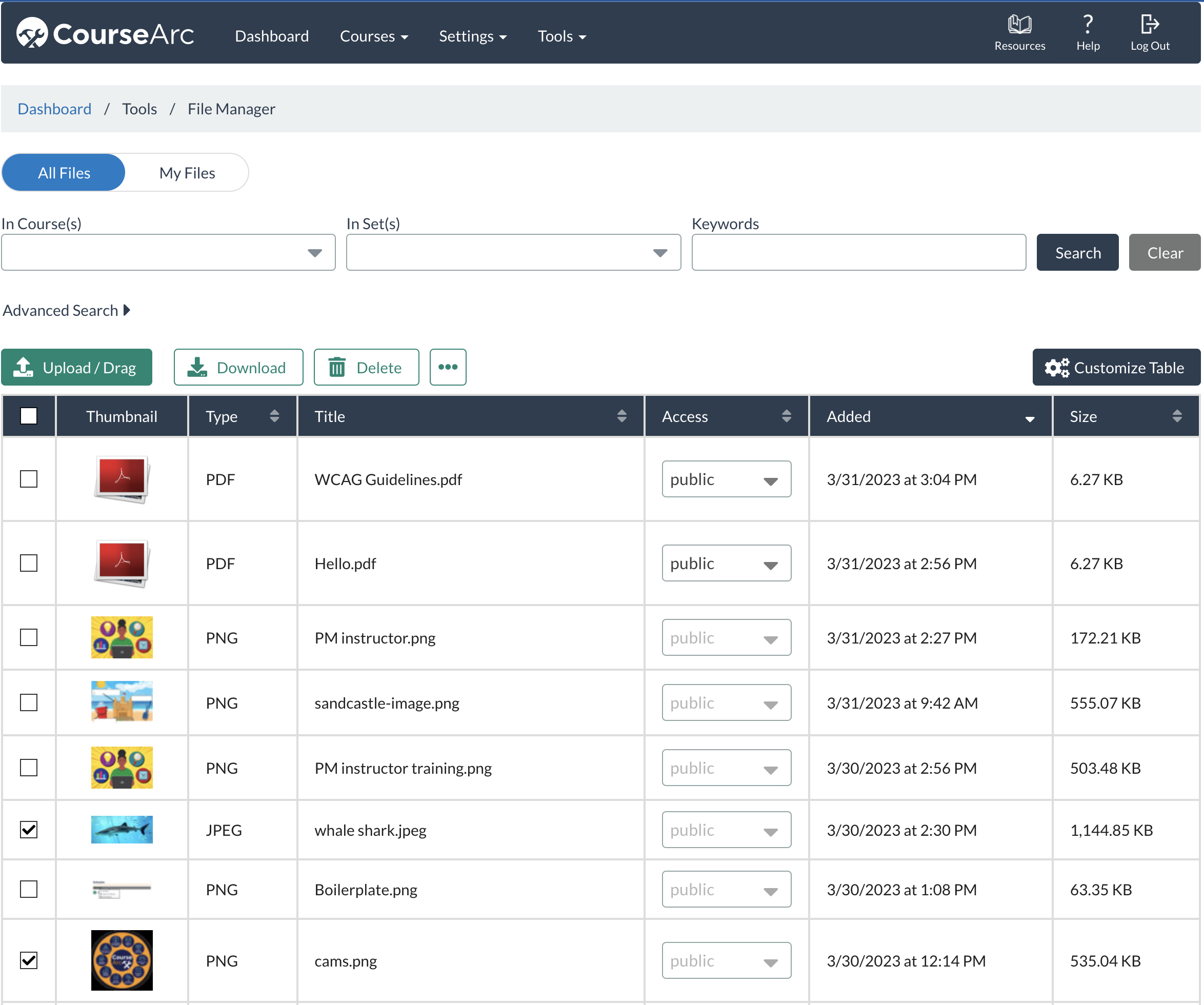The width and height of the screenshot is (1204, 1005).
Task: Click the Log Out icon
Action: click(x=1149, y=25)
